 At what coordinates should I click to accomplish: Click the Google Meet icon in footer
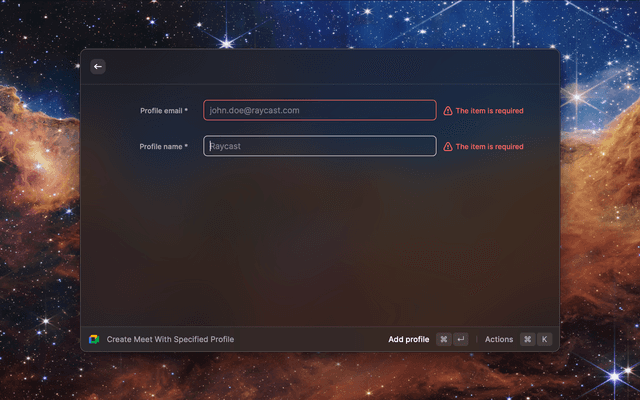coord(94,339)
